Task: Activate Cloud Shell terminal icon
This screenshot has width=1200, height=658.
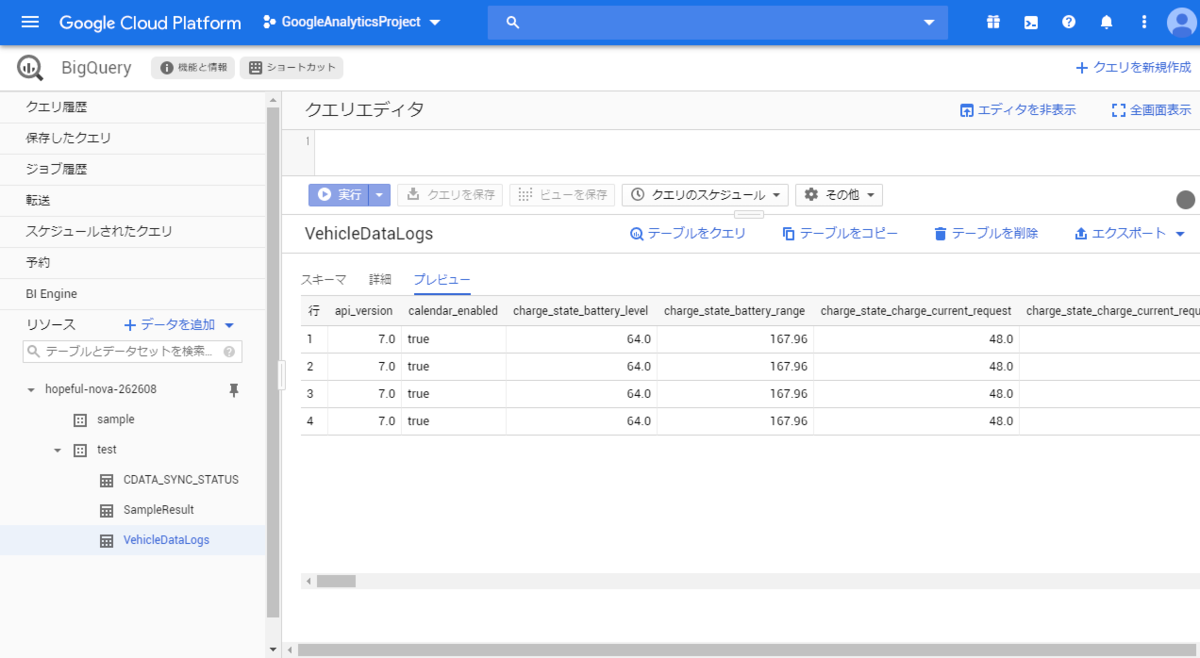Action: (1030, 22)
